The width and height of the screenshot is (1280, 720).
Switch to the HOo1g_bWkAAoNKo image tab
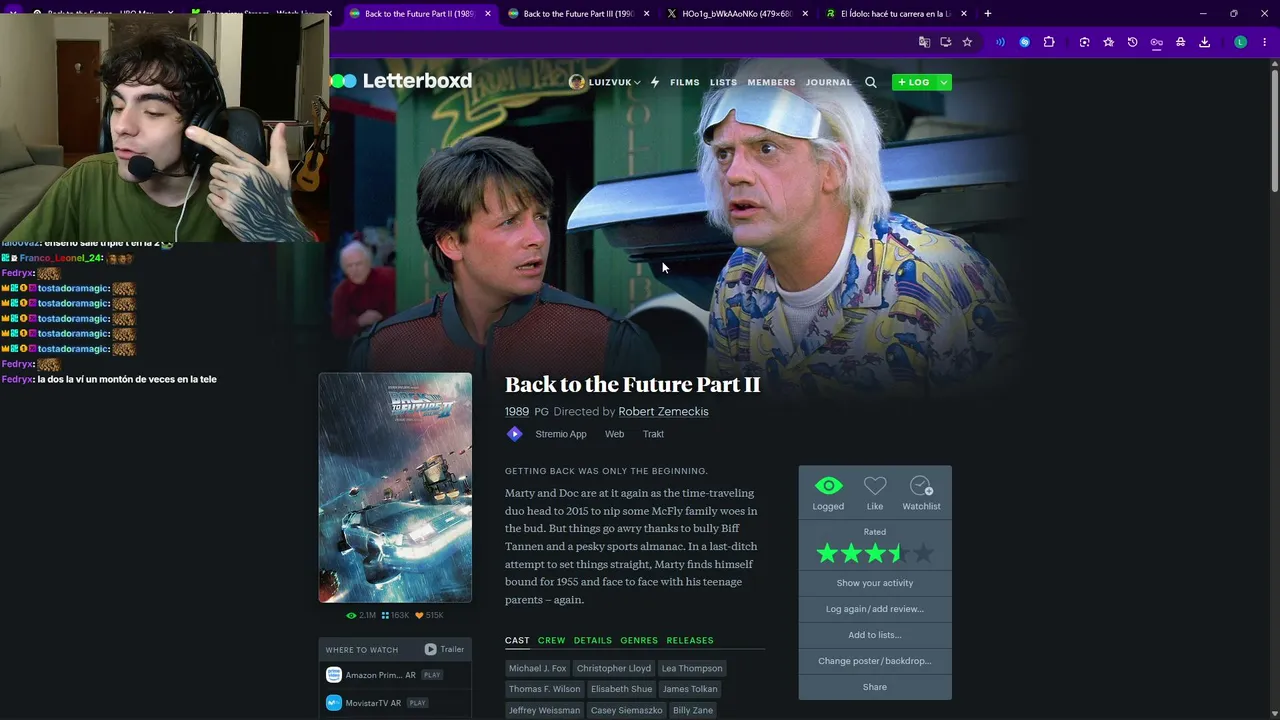(736, 14)
